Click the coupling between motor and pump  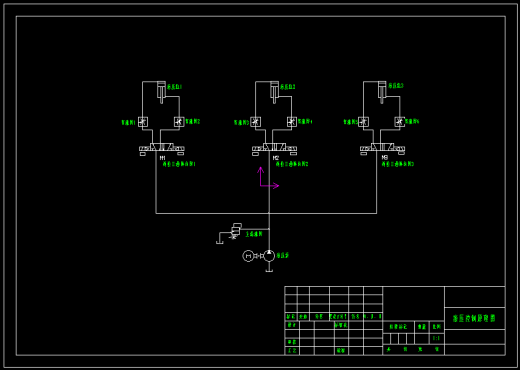click(x=259, y=256)
